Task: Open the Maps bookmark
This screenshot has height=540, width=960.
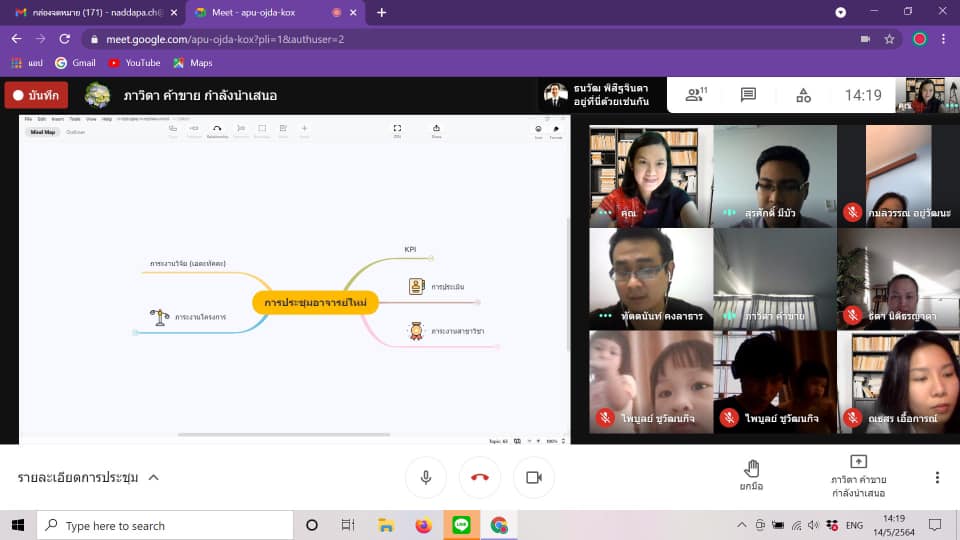Action: [x=192, y=62]
